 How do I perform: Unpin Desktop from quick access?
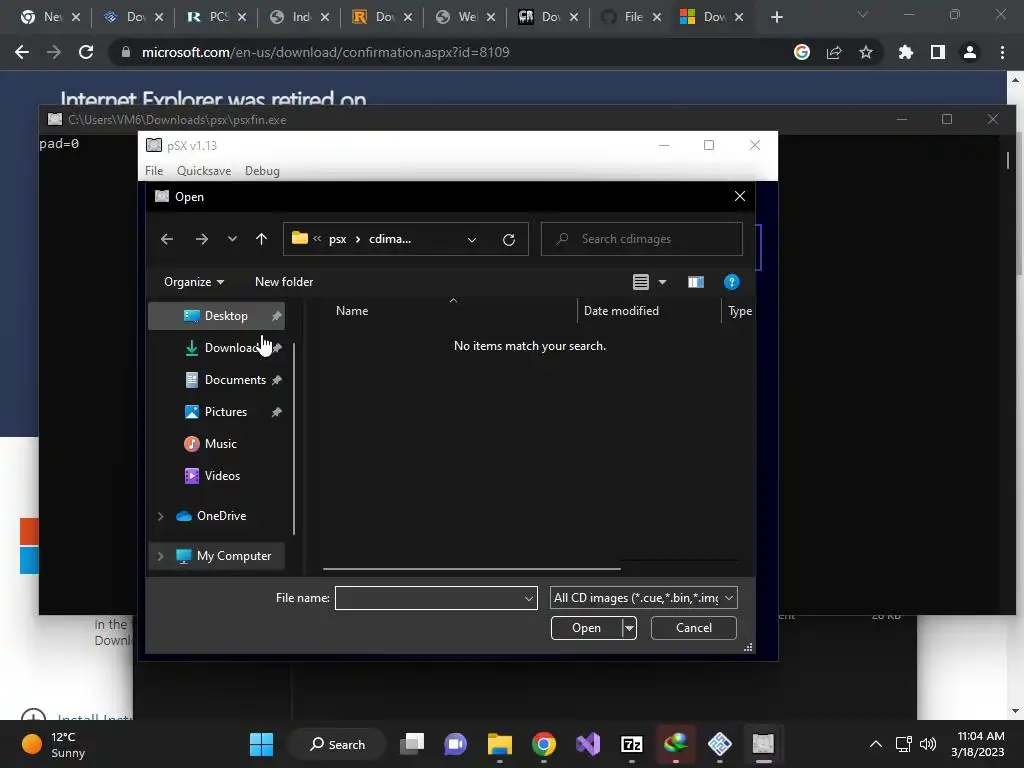coord(277,316)
